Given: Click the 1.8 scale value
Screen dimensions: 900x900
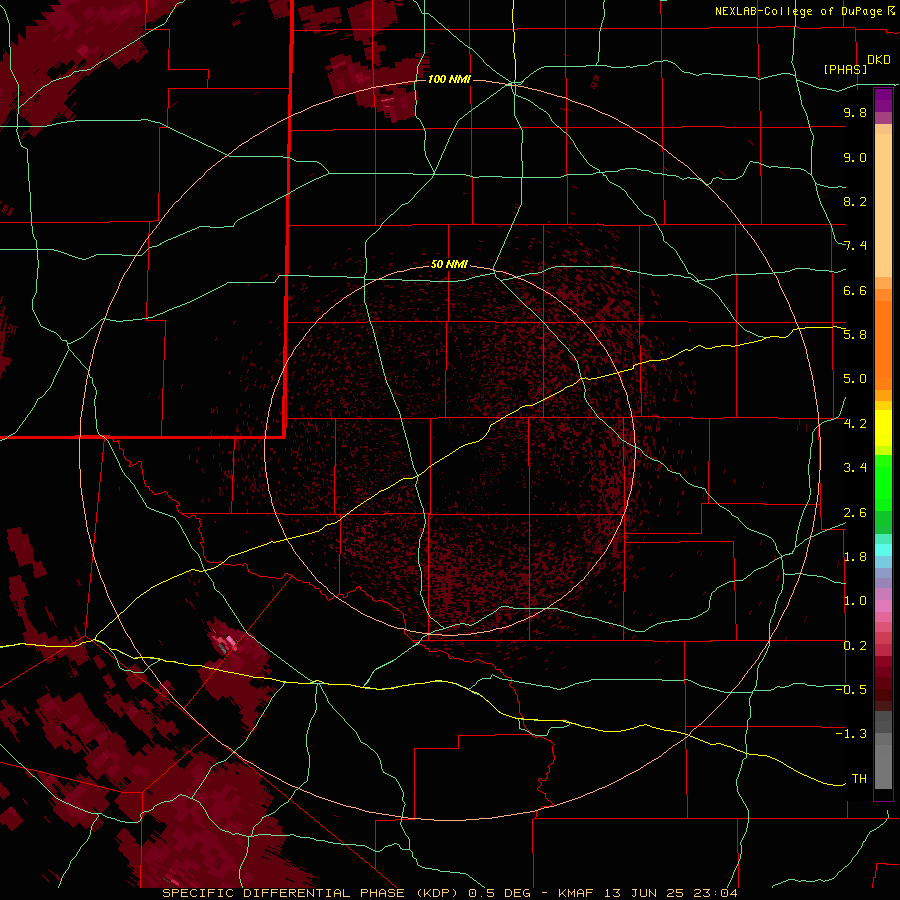Looking at the screenshot, I should 855,557.
